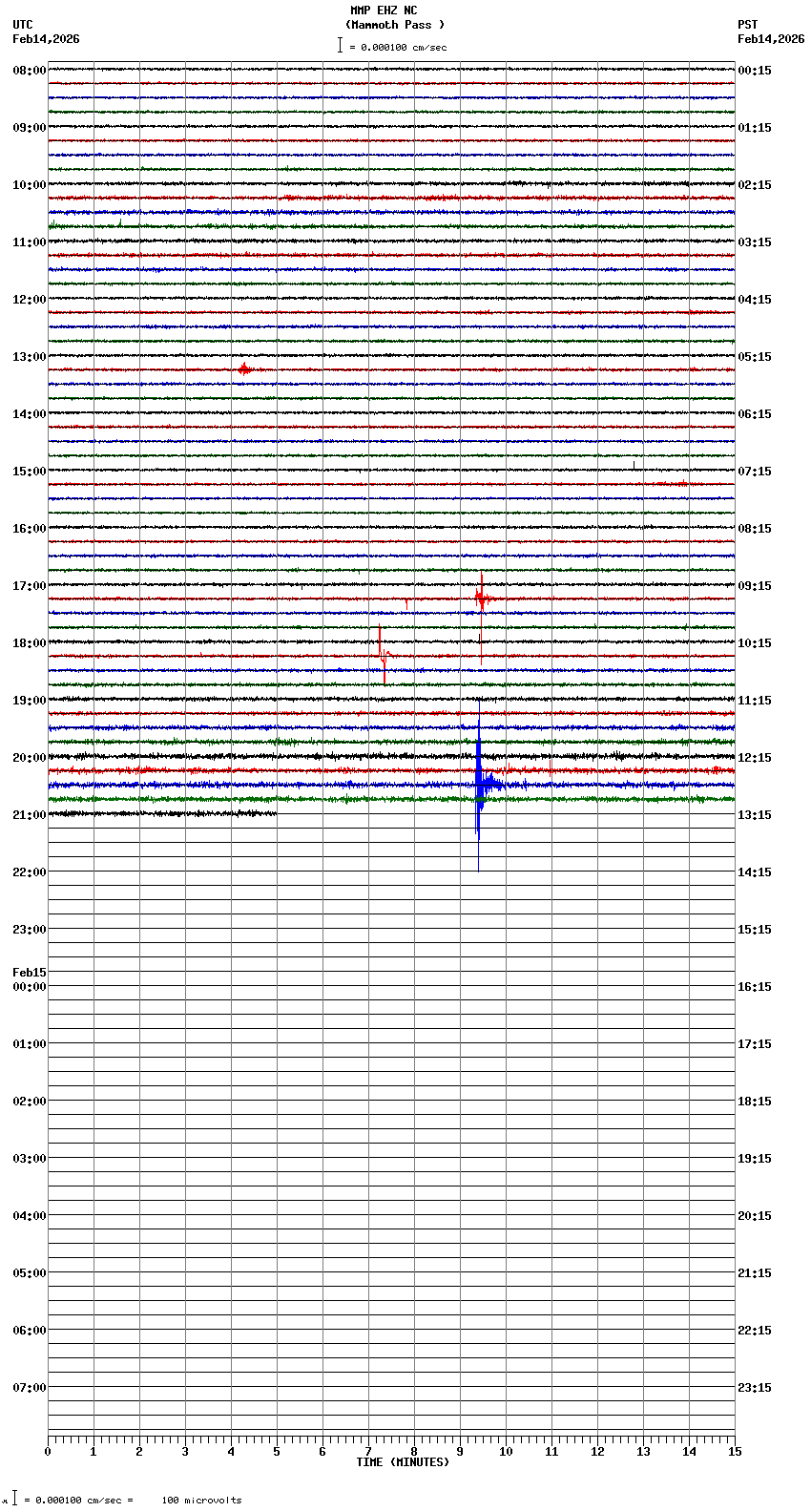This screenshot has height=1512, width=811.
Task: Click the '12:00' UTC time label
Action: (30, 300)
